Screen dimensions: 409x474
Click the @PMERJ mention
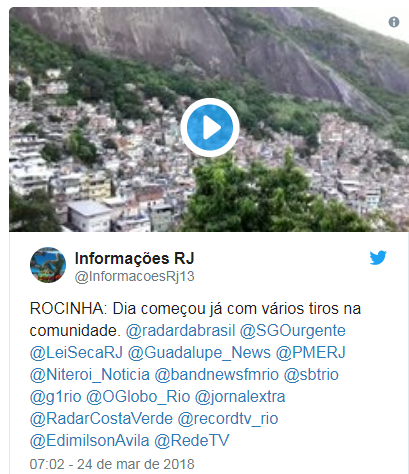pyautogui.click(x=310, y=353)
